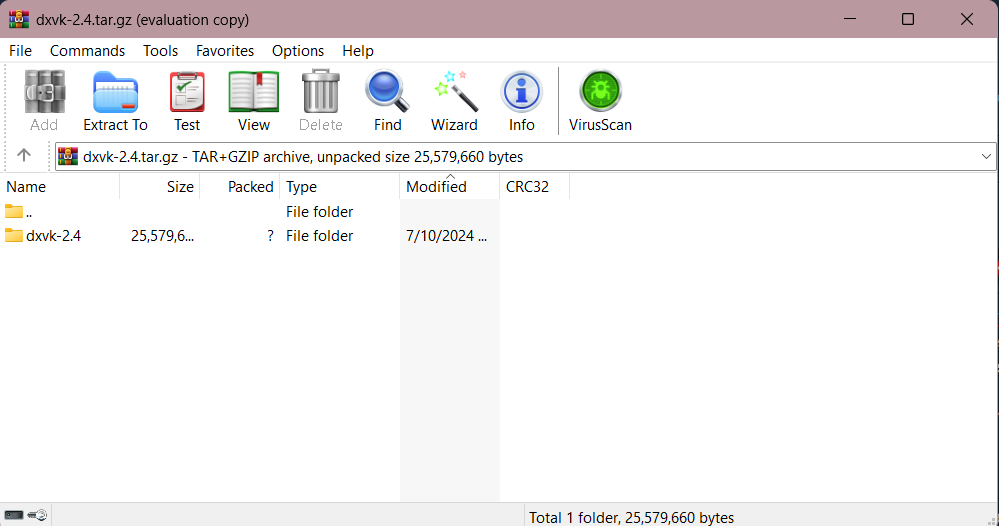
Task: Click 'Total 1 folder' status bar text
Action: point(631,517)
